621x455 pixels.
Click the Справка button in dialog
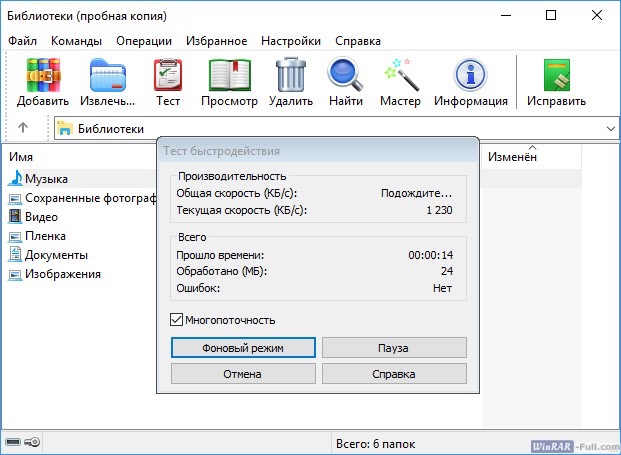click(394, 374)
